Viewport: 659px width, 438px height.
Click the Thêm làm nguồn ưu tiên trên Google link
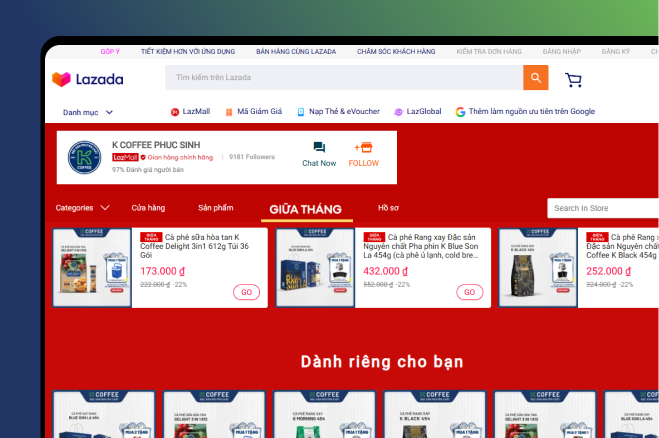(x=532, y=111)
